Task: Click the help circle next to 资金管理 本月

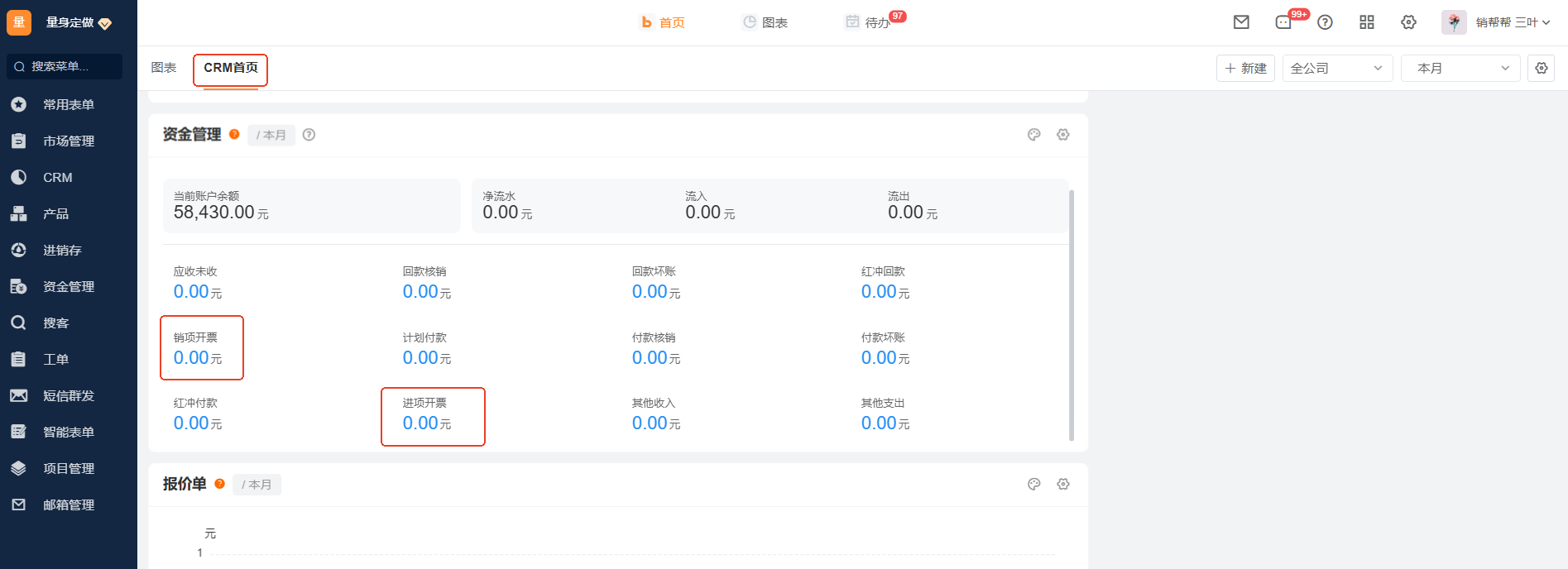Action: (309, 135)
